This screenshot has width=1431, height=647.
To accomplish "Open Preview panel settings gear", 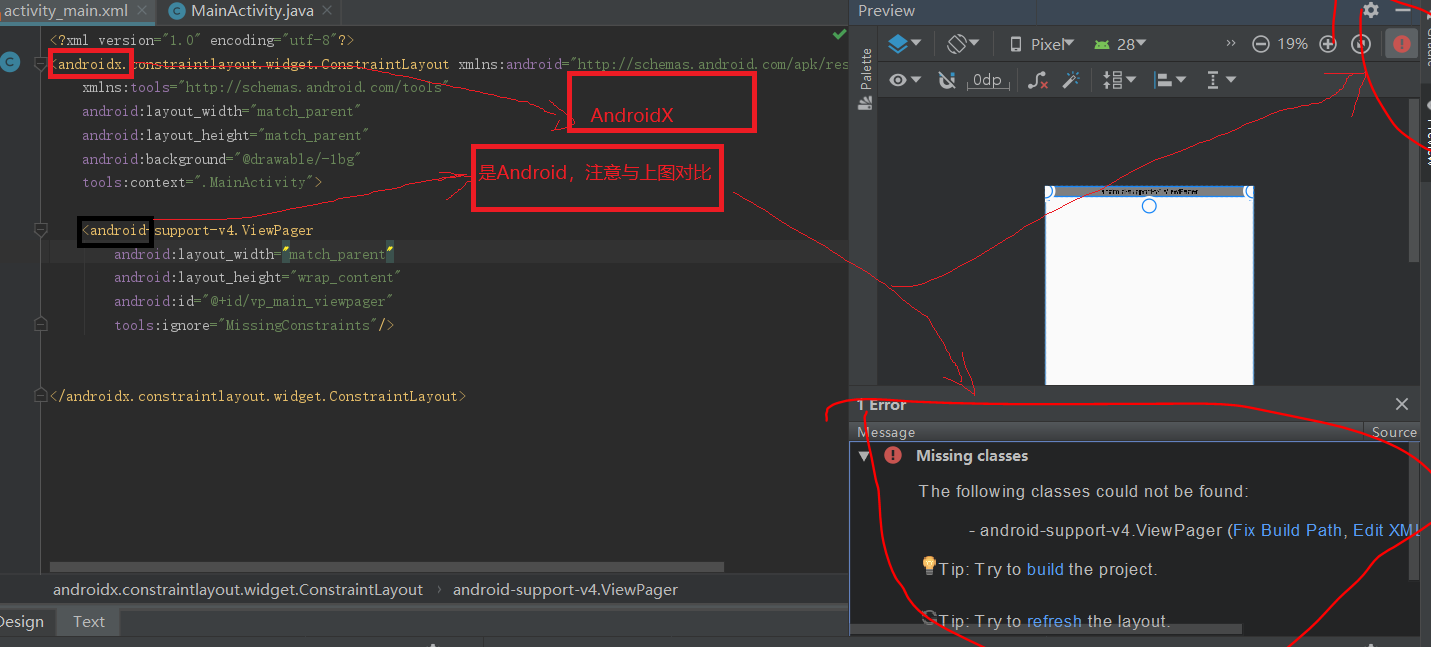I will [1371, 10].
